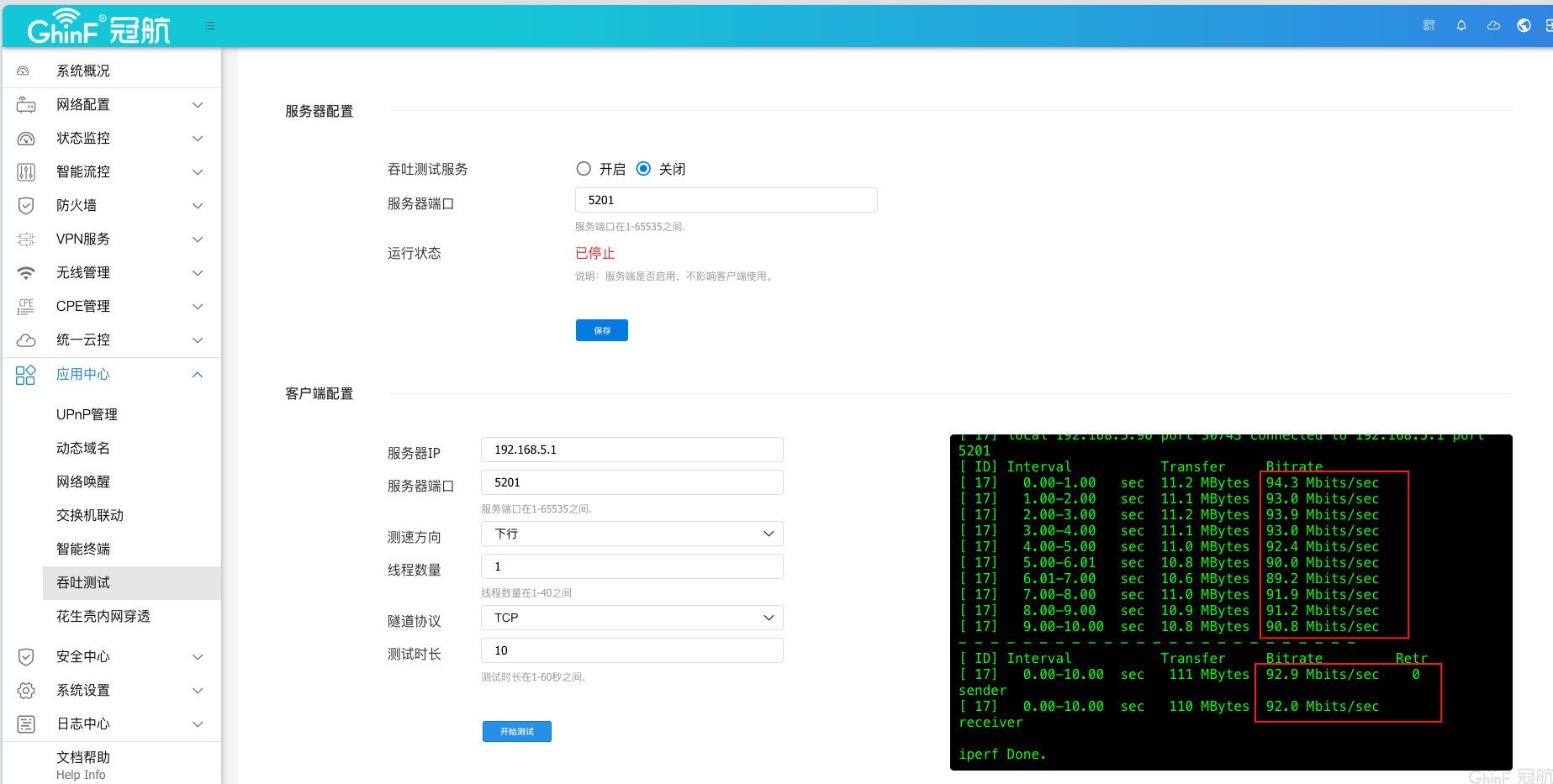Click the QR code icon in header
Viewport: 1553px width, 784px height.
[x=1429, y=25]
